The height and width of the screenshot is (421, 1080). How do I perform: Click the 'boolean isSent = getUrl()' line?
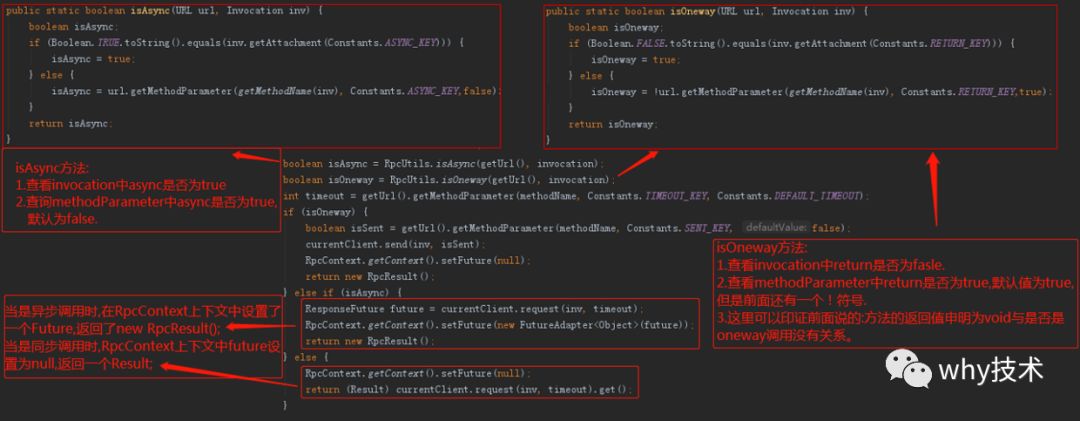[579, 227]
